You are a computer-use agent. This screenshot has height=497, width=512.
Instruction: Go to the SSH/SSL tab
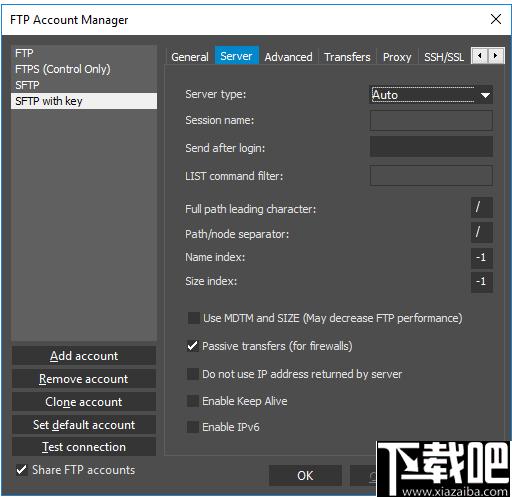444,57
